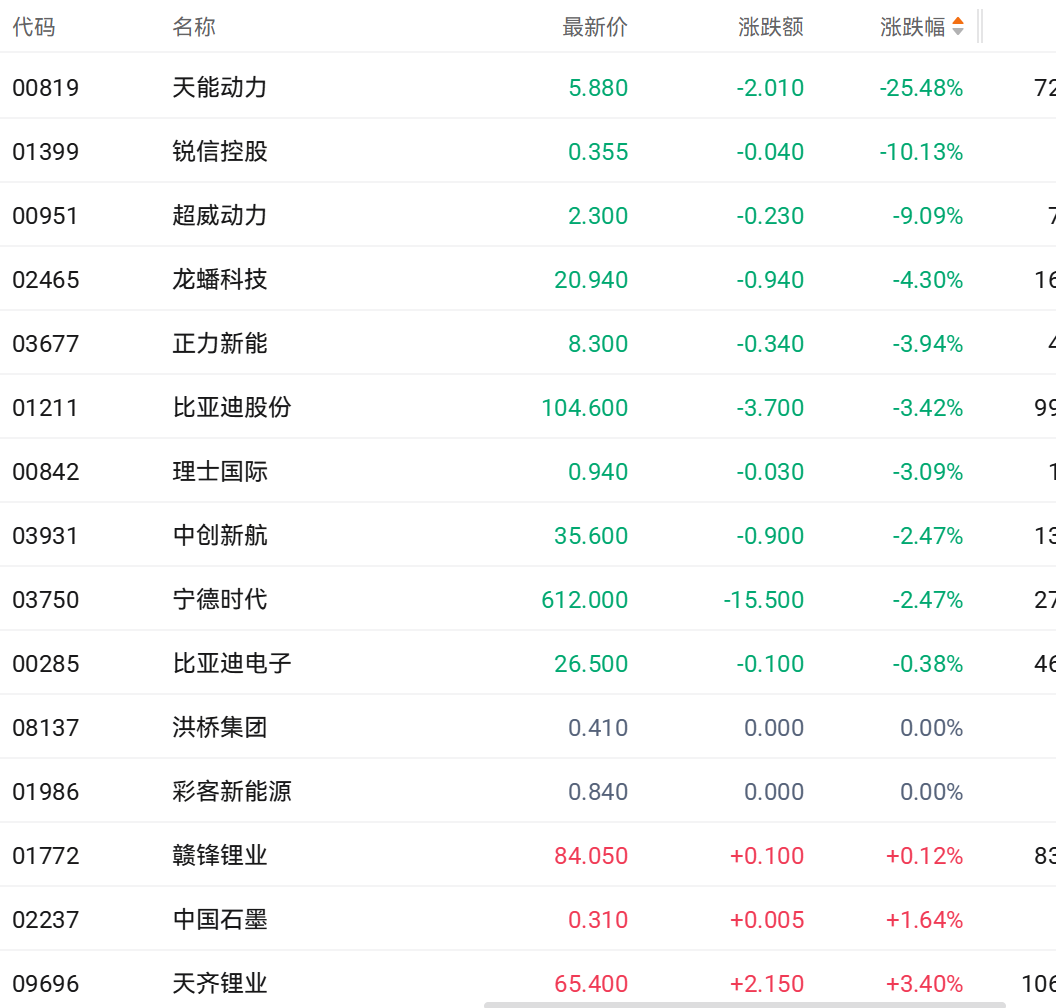The height and width of the screenshot is (1008, 1056).
Task: Open 彩客新能源 stock page
Action: tap(232, 792)
